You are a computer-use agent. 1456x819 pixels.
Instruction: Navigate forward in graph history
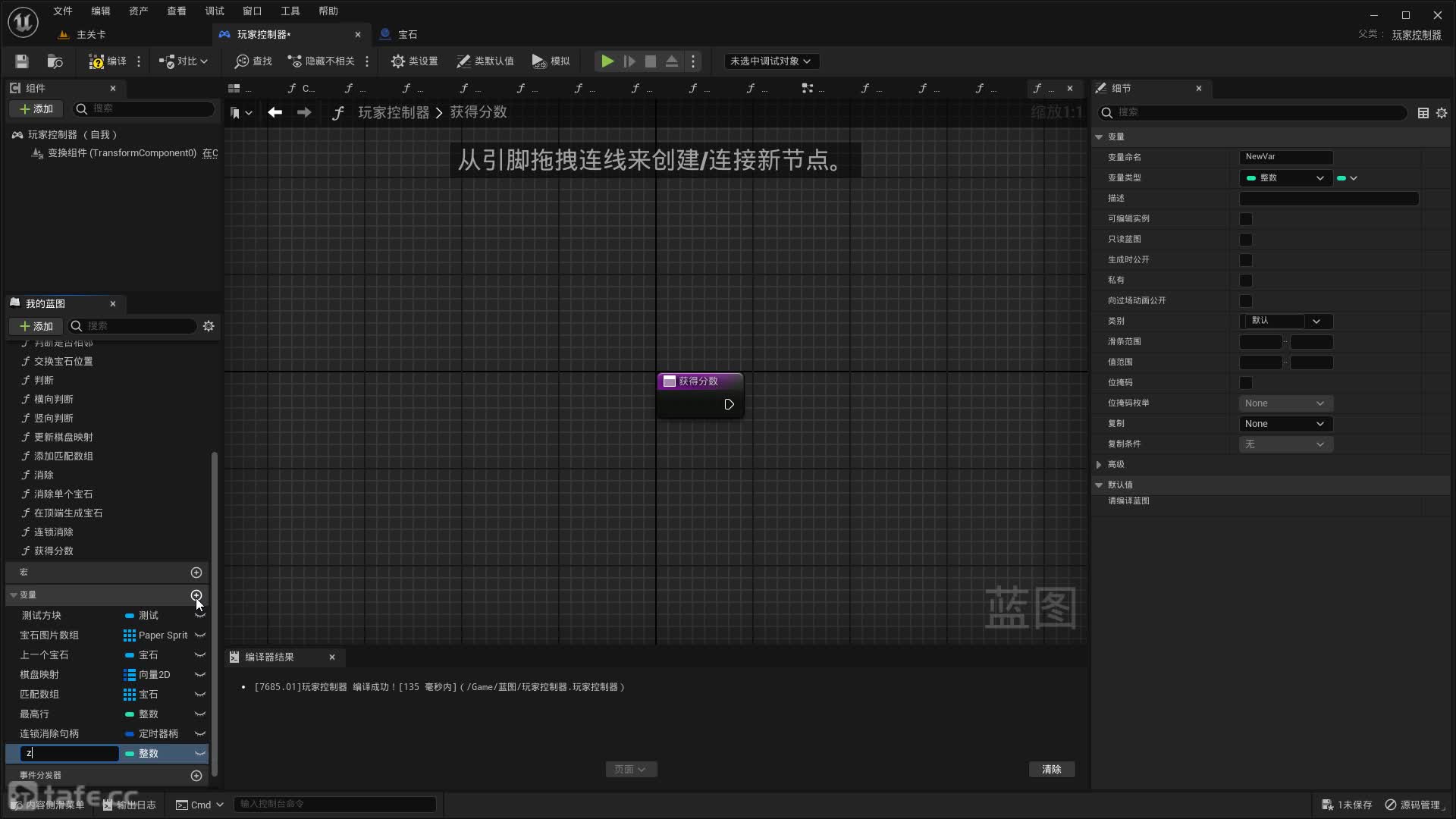304,112
